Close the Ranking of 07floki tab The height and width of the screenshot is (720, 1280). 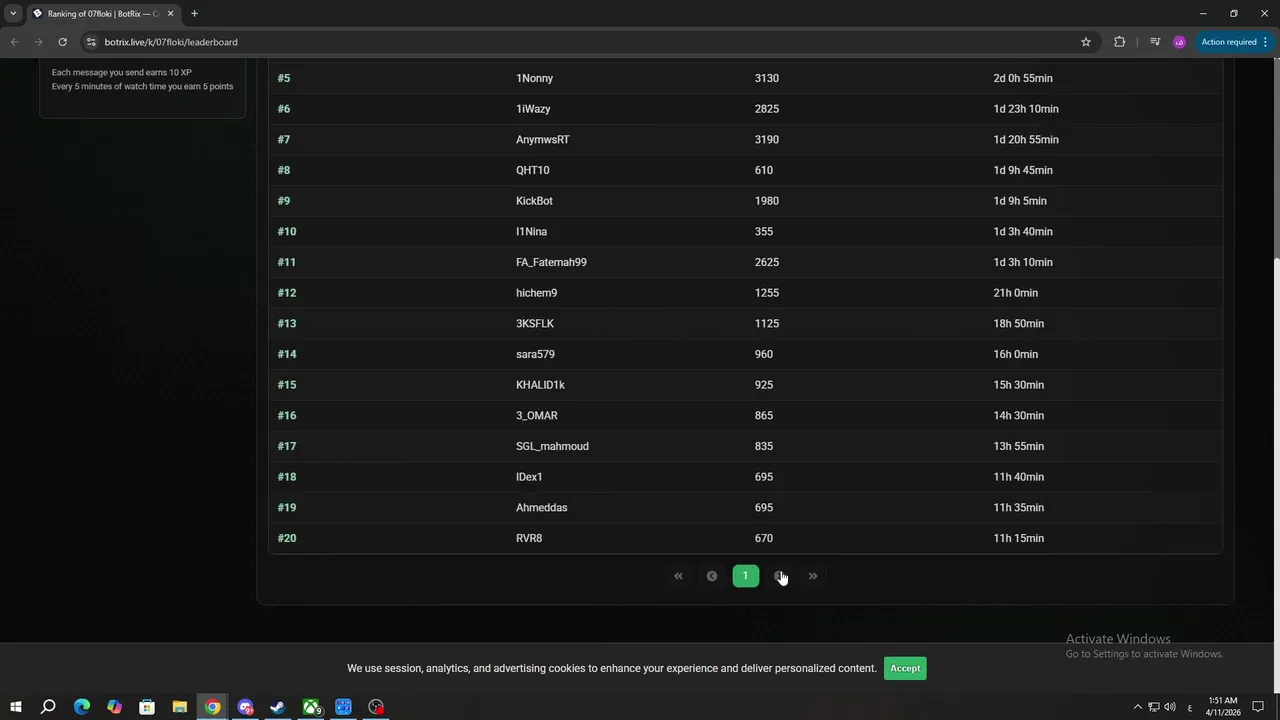(x=170, y=14)
